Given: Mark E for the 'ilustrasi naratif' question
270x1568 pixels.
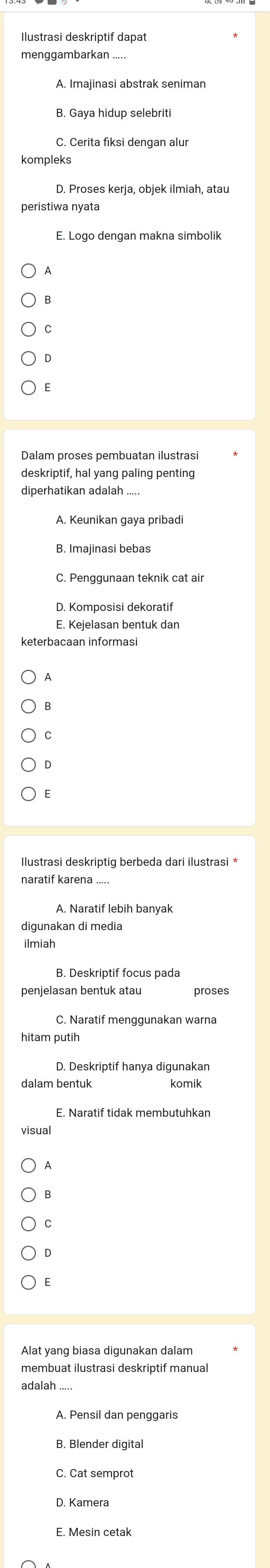Looking at the screenshot, I should click(x=28, y=1282).
